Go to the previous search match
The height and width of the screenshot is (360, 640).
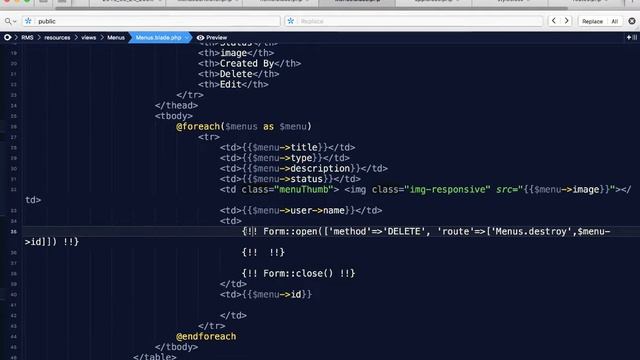point(553,21)
